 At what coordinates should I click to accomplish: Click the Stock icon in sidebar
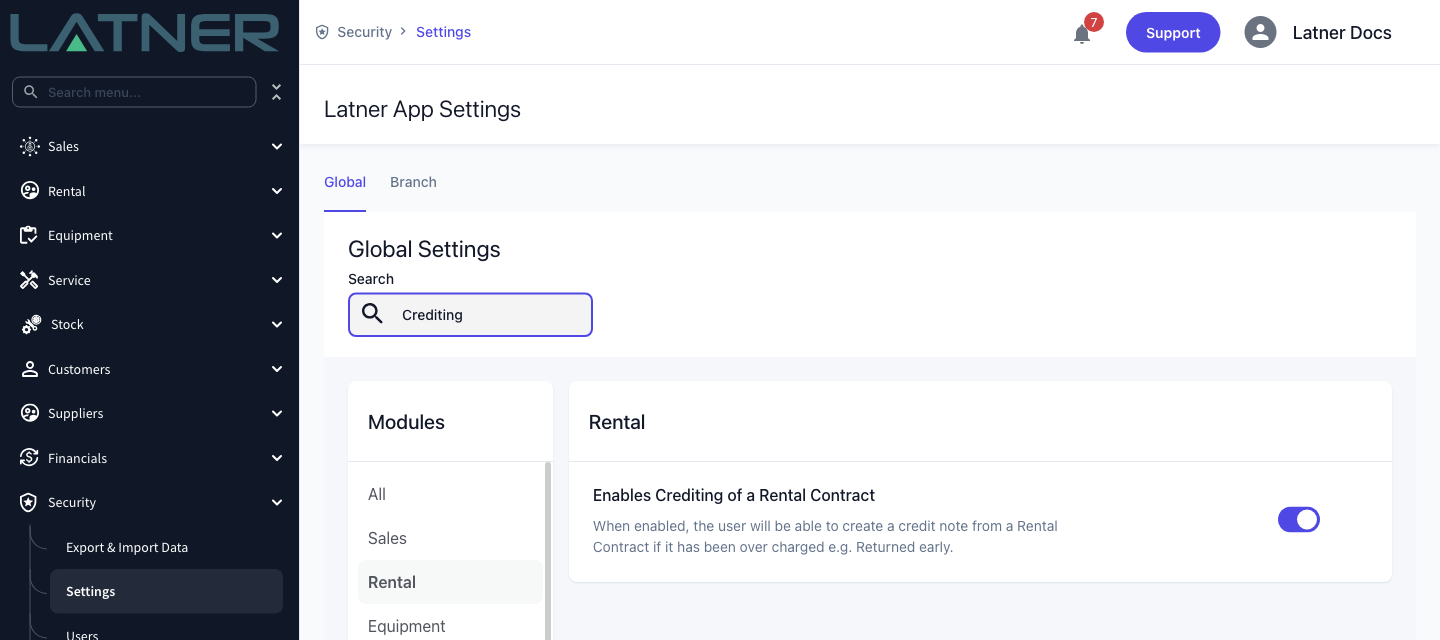click(x=31, y=324)
